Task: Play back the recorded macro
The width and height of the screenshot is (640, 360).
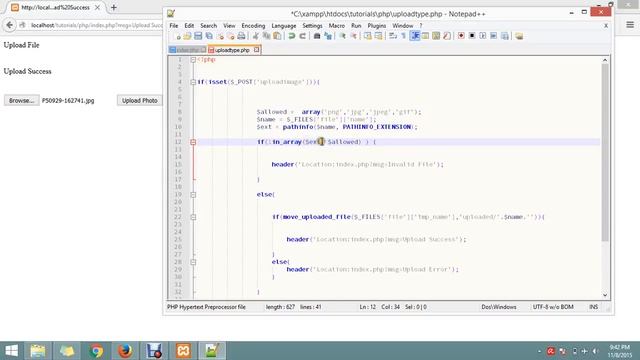Action: tap(482, 36)
